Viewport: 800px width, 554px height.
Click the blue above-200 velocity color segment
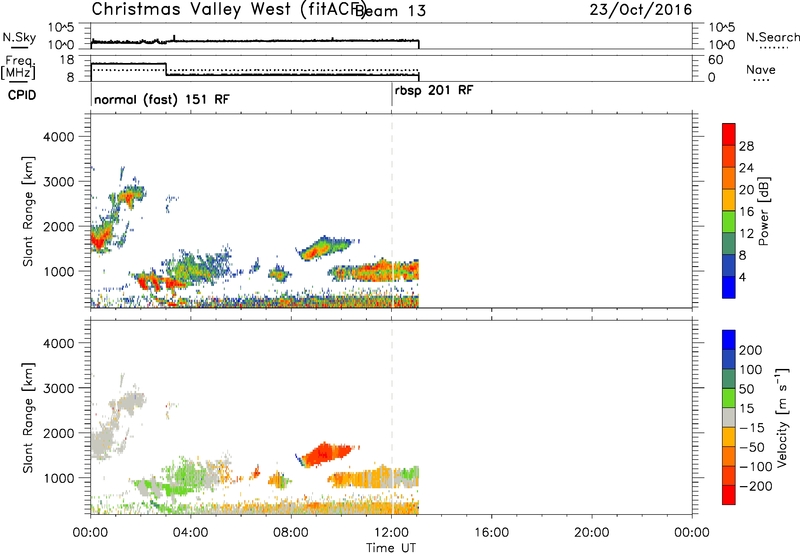[x=729, y=340]
